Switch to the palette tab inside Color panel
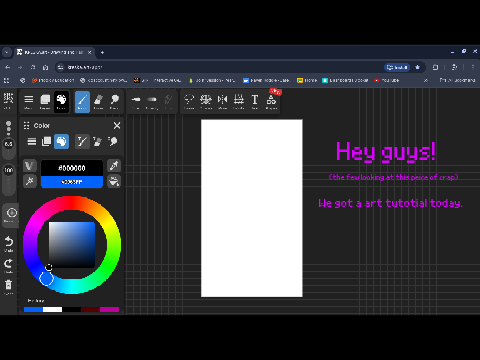The width and height of the screenshot is (480, 360). click(x=61, y=142)
